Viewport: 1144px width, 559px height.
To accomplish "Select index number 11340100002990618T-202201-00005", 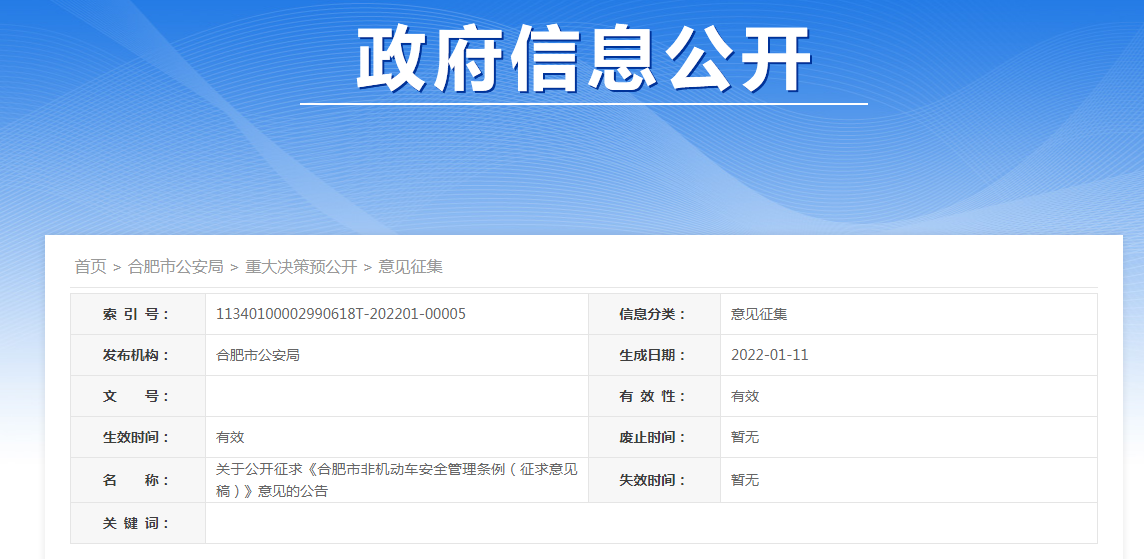I will pos(341,315).
